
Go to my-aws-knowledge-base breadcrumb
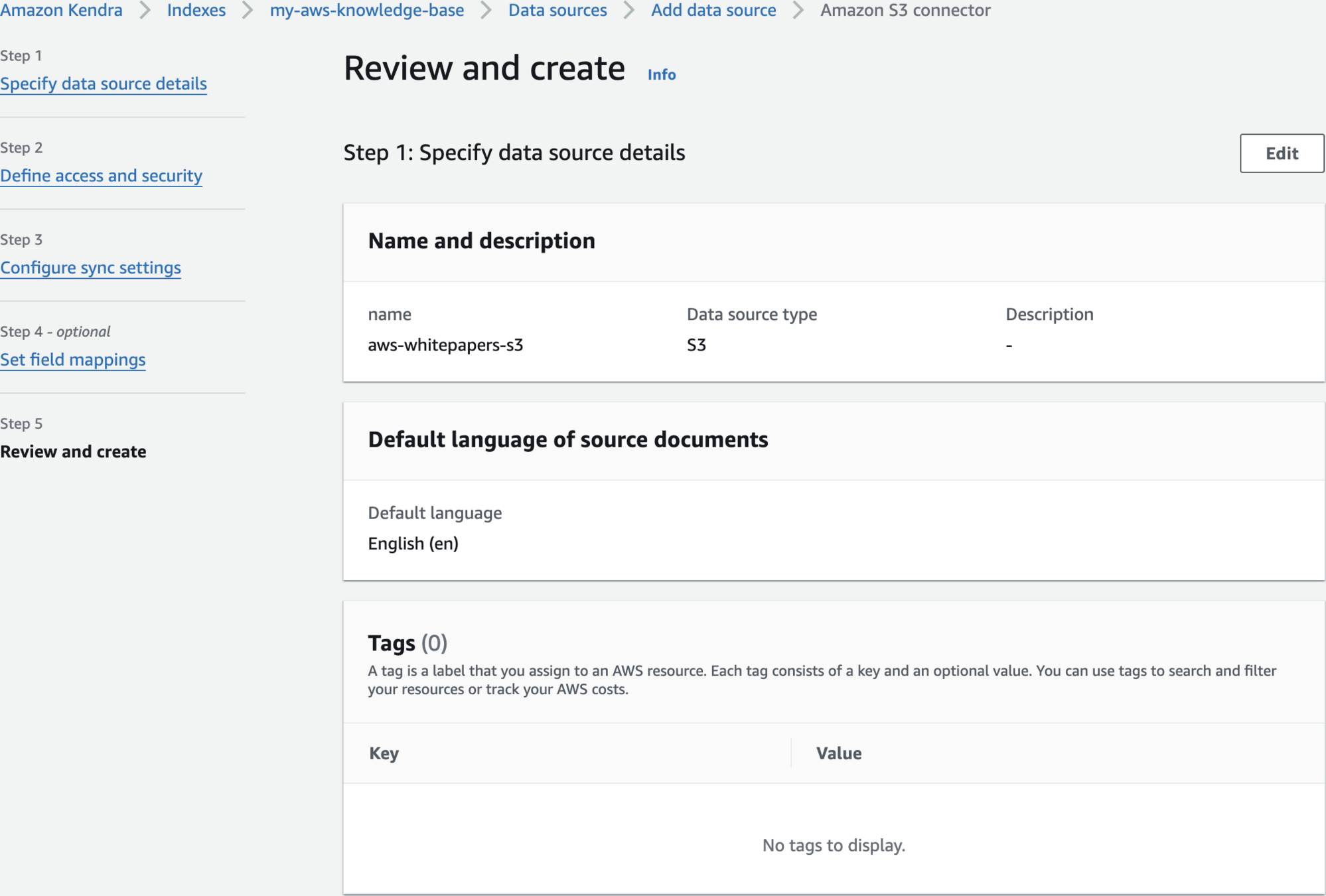click(366, 10)
